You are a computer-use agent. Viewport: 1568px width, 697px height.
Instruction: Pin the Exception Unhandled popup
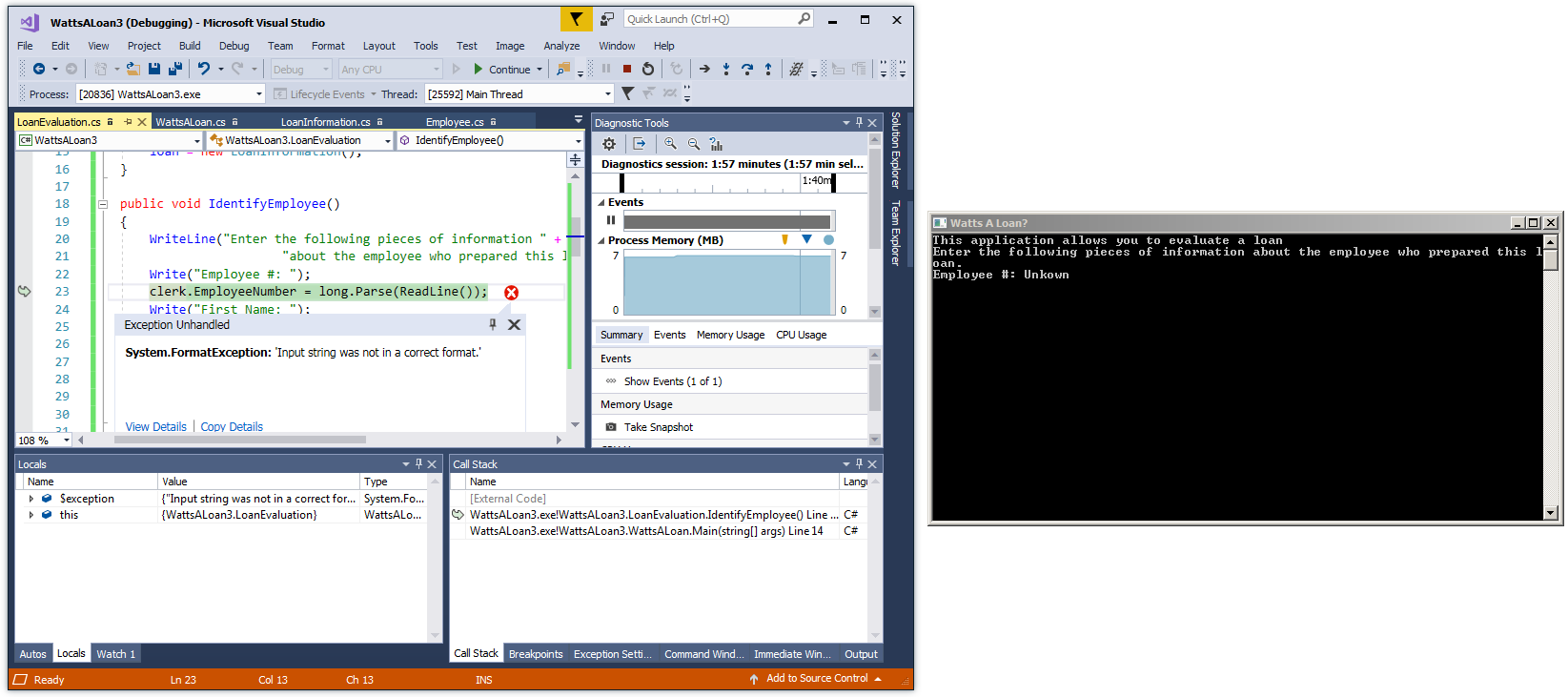click(x=493, y=325)
